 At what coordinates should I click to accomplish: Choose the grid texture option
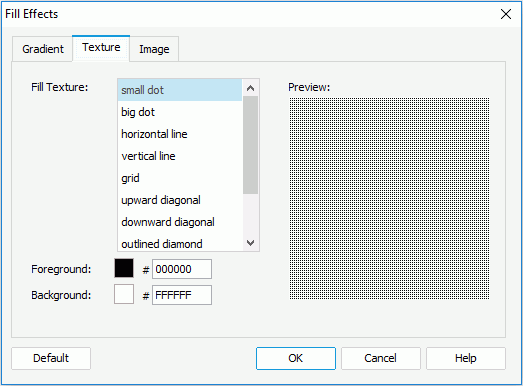(180, 178)
